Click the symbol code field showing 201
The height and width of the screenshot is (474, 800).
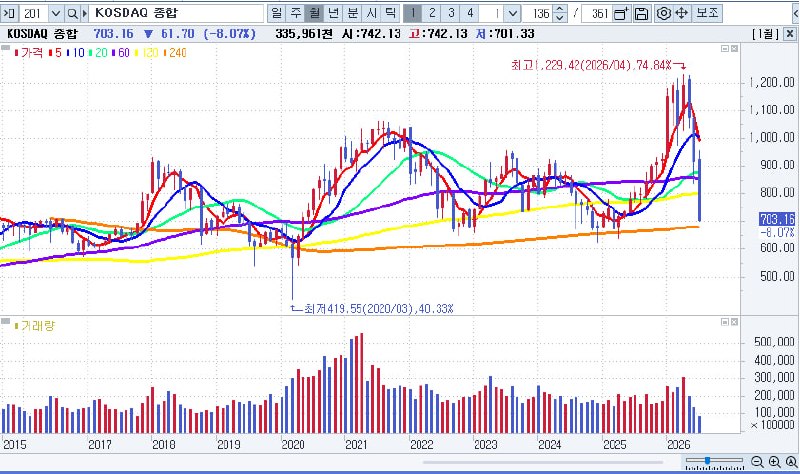pos(35,13)
